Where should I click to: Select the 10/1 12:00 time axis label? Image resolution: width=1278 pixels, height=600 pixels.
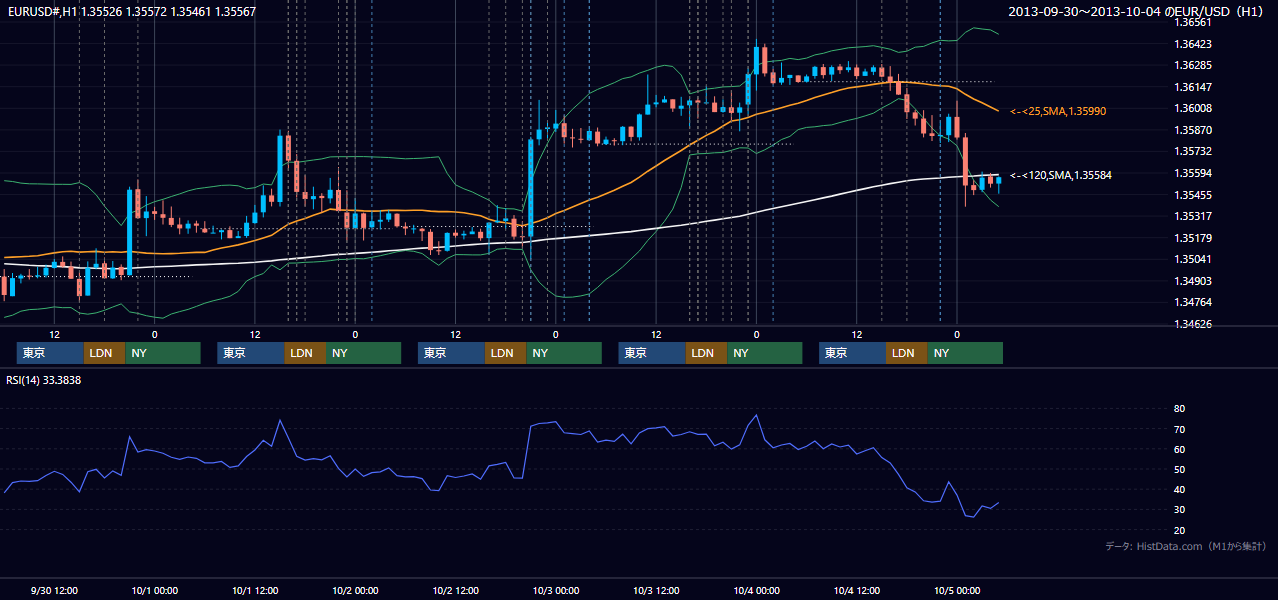(255, 590)
